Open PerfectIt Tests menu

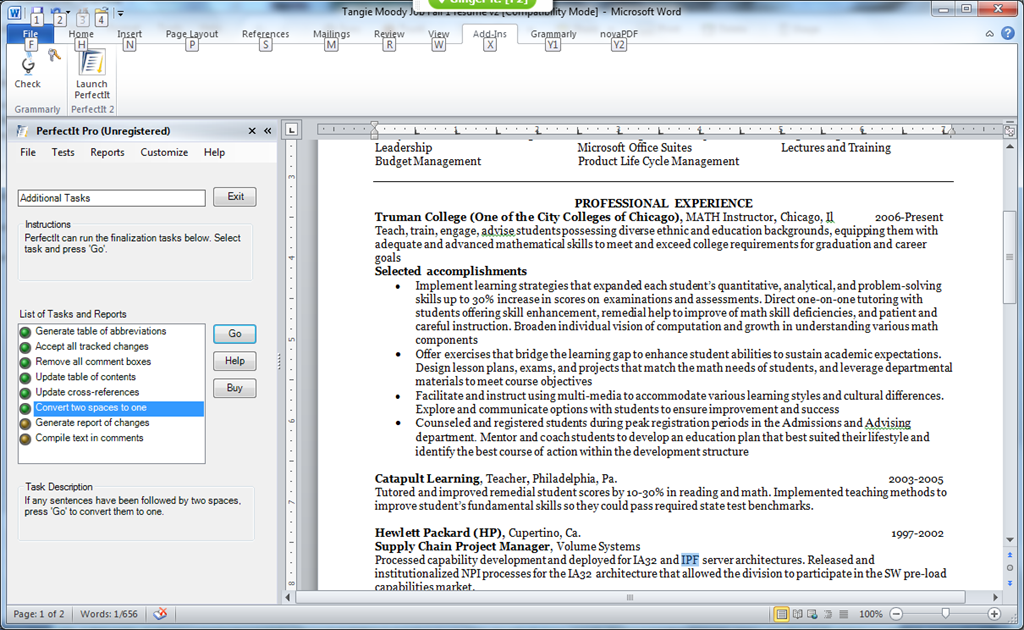click(63, 152)
